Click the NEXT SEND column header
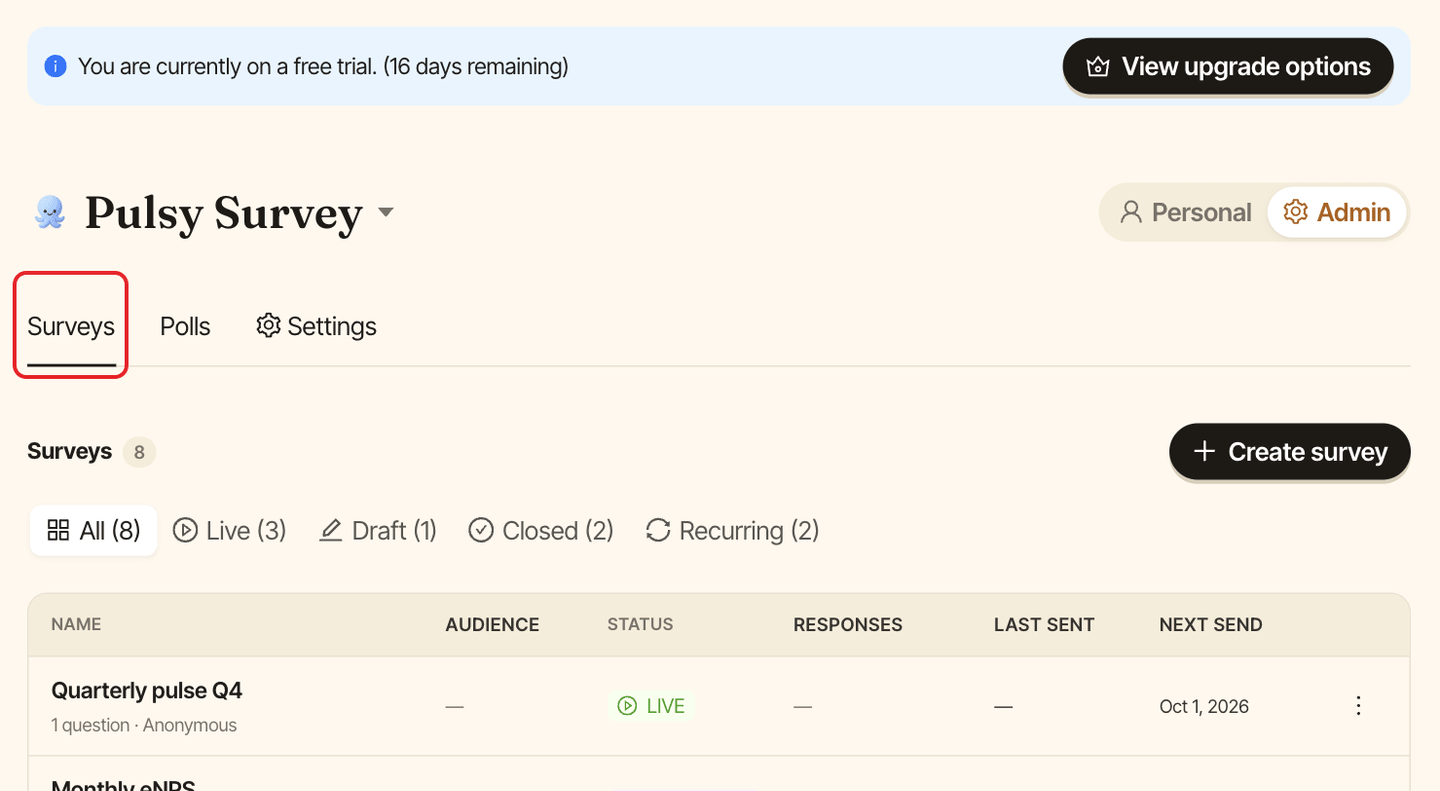1440x791 pixels. tap(1211, 625)
